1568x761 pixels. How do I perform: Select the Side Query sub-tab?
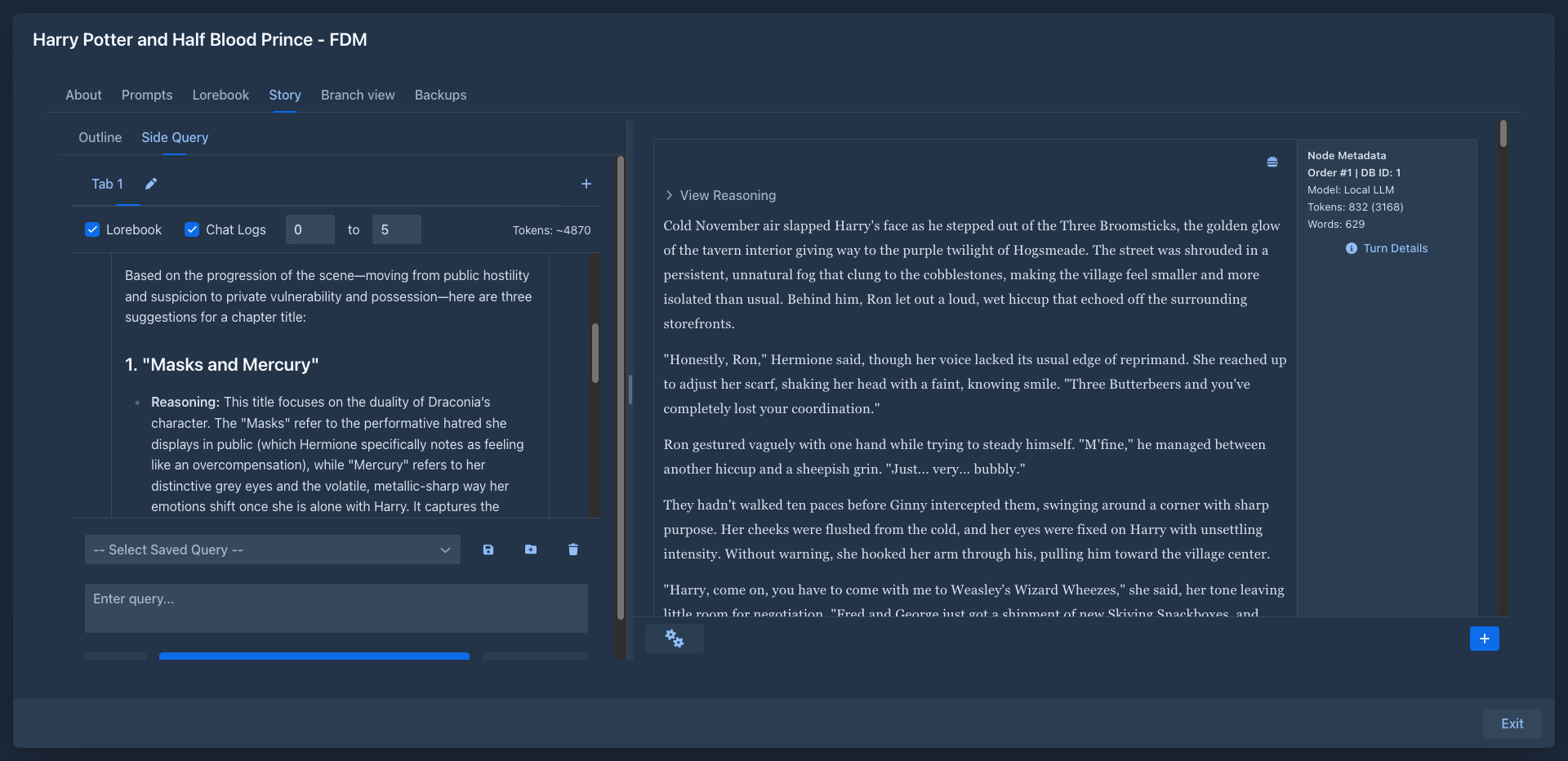(175, 137)
